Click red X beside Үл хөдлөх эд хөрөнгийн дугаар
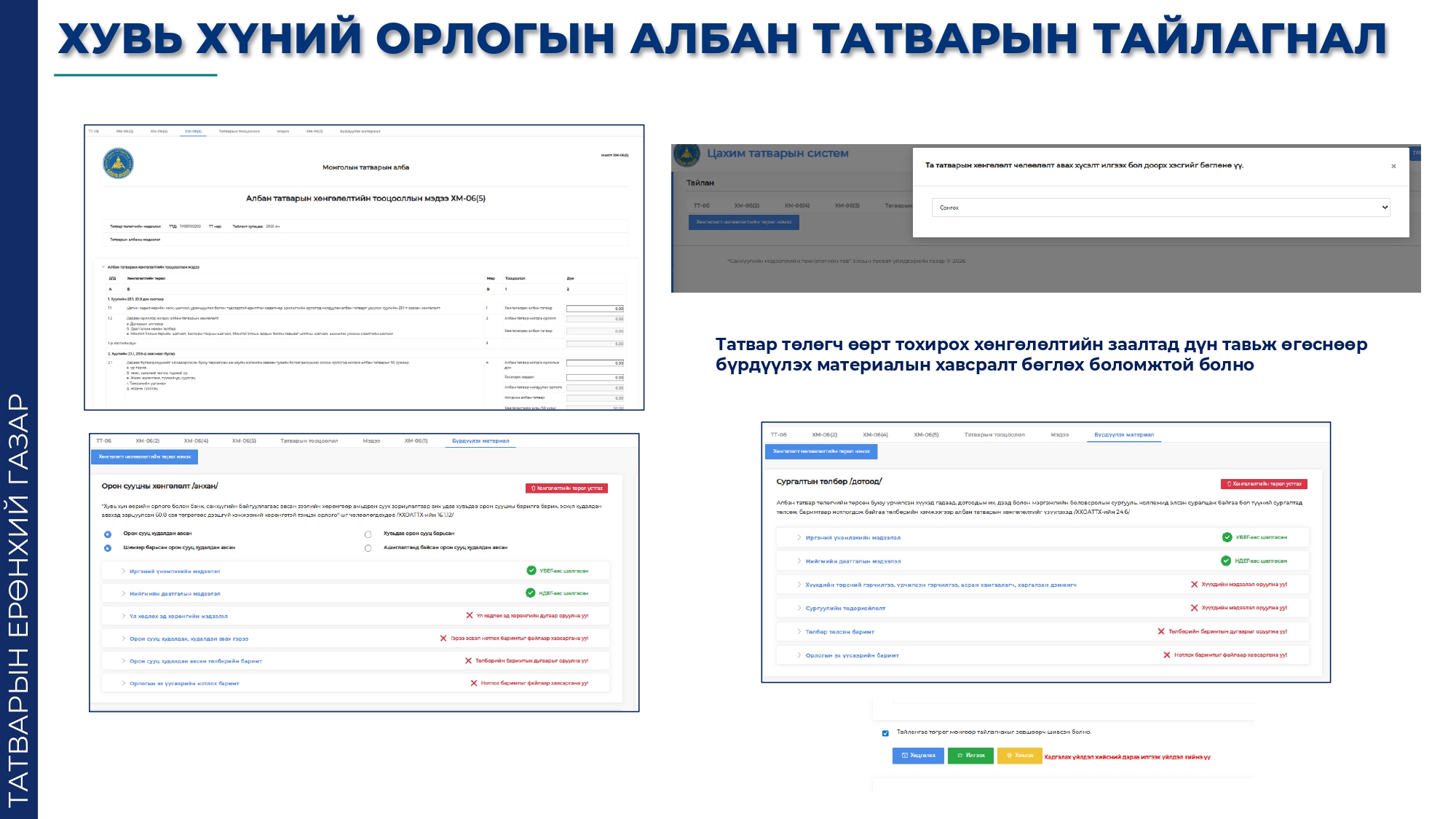This screenshot has width=1456, height=819. pos(470,616)
